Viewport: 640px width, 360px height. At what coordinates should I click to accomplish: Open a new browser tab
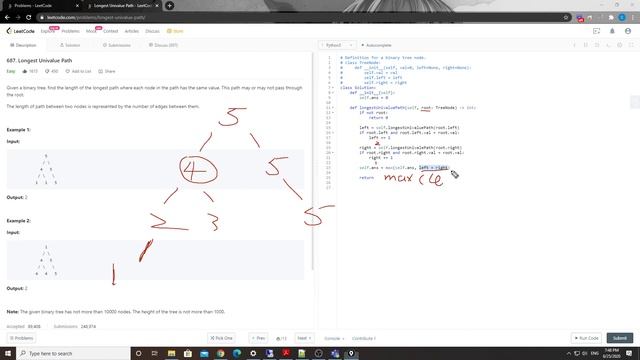pyautogui.click(x=169, y=6)
